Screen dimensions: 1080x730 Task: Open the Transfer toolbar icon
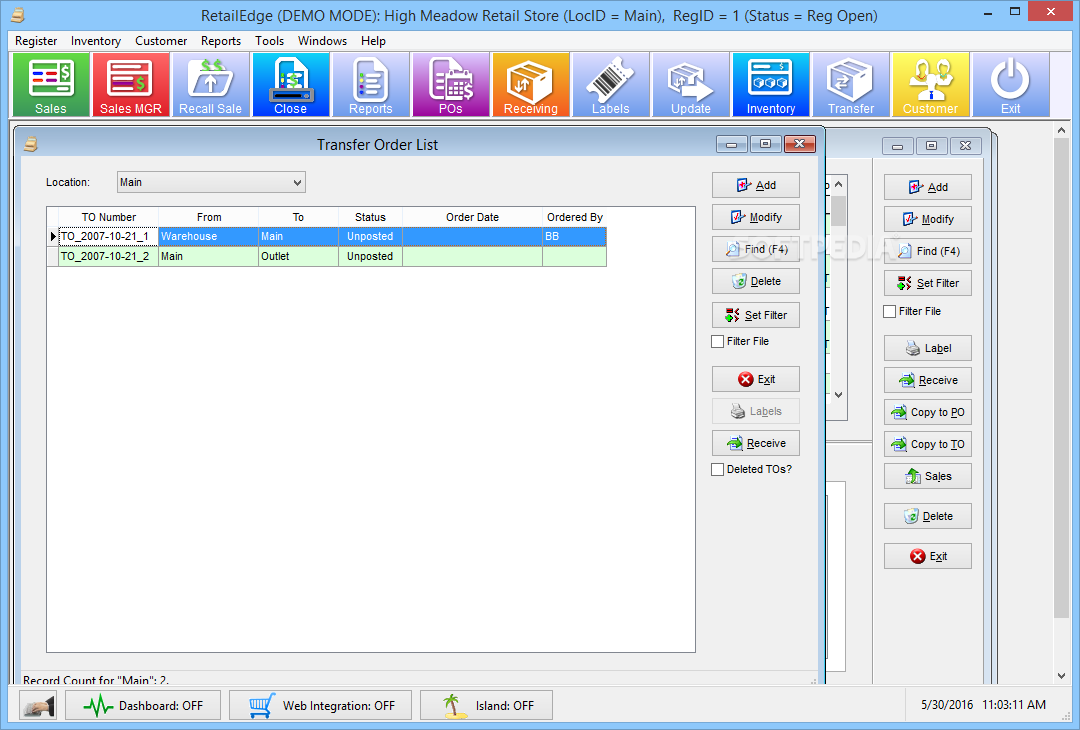click(x=851, y=85)
